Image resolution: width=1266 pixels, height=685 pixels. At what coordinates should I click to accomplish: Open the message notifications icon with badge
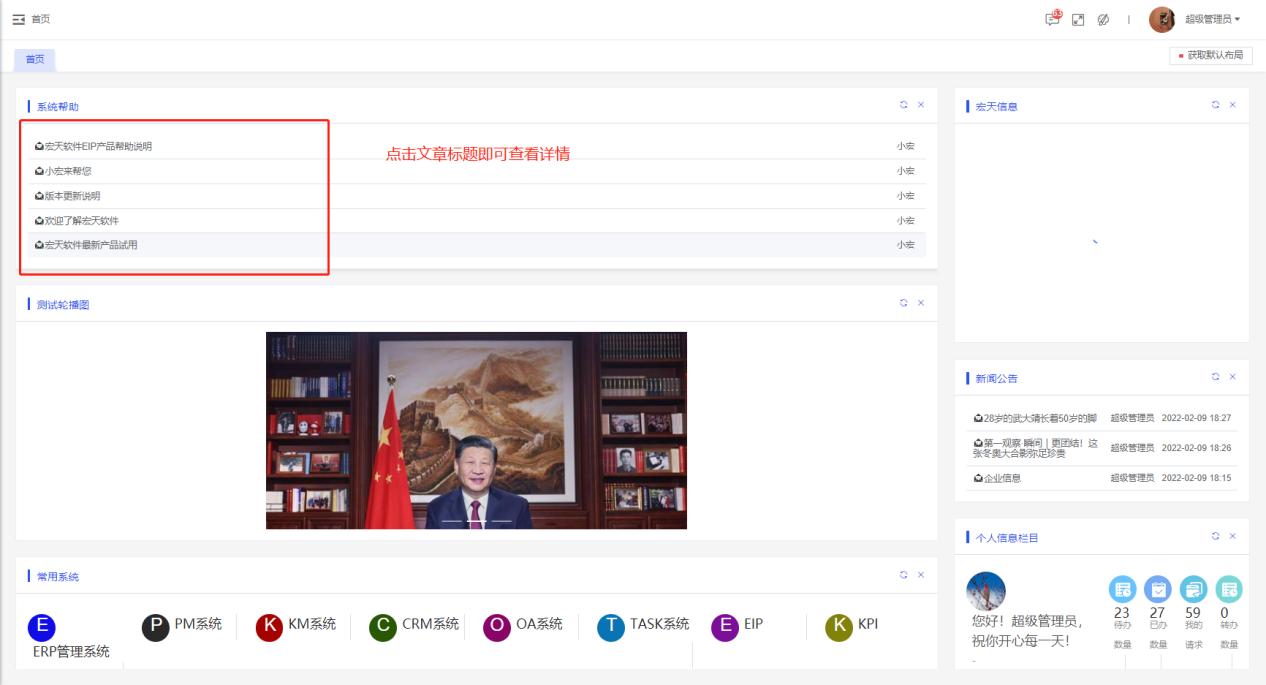click(1052, 19)
